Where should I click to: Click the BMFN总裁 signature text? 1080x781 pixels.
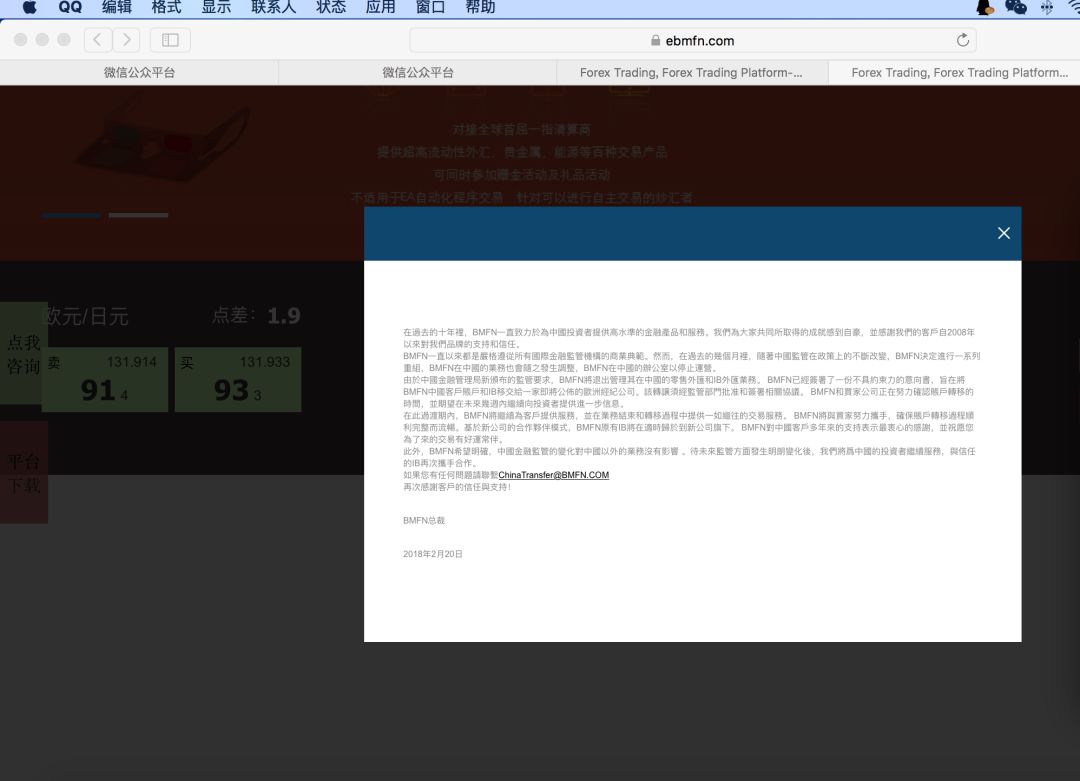[424, 520]
